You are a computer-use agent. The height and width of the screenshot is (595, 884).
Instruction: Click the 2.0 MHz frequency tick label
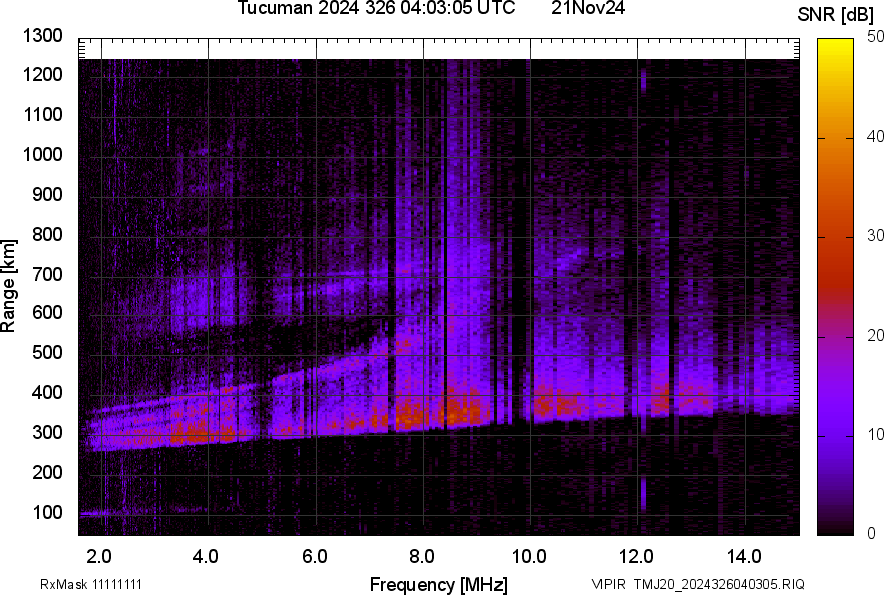[99, 556]
